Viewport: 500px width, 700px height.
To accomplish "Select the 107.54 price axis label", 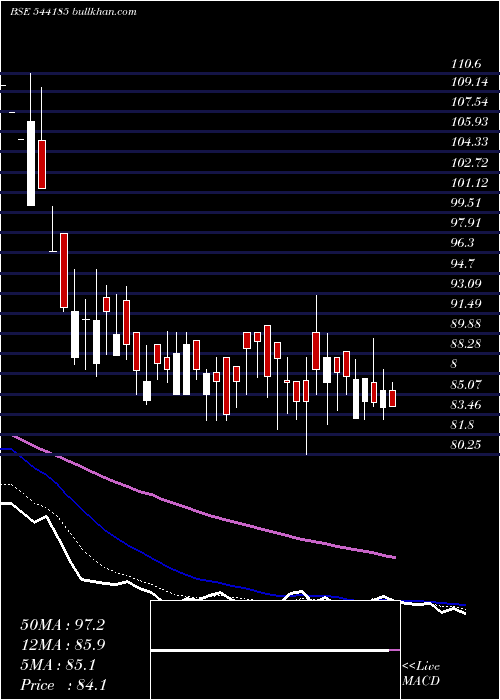I will (x=470, y=102).
